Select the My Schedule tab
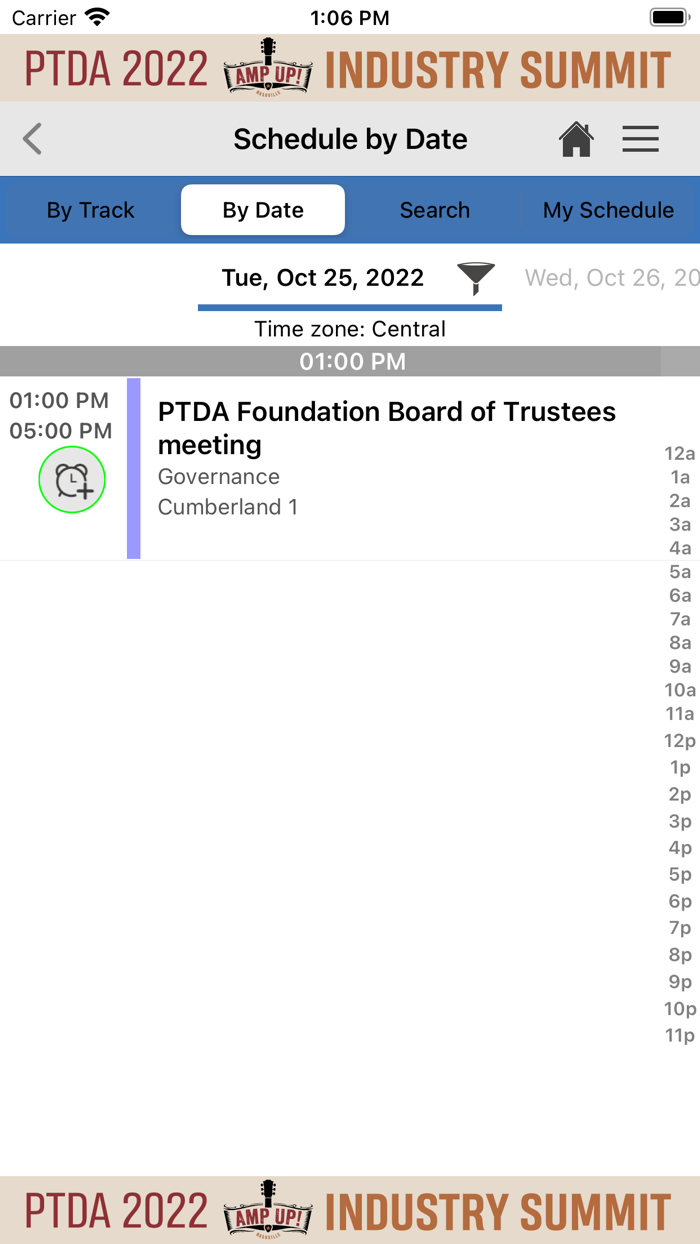The height and width of the screenshot is (1244, 700). pyautogui.click(x=608, y=210)
